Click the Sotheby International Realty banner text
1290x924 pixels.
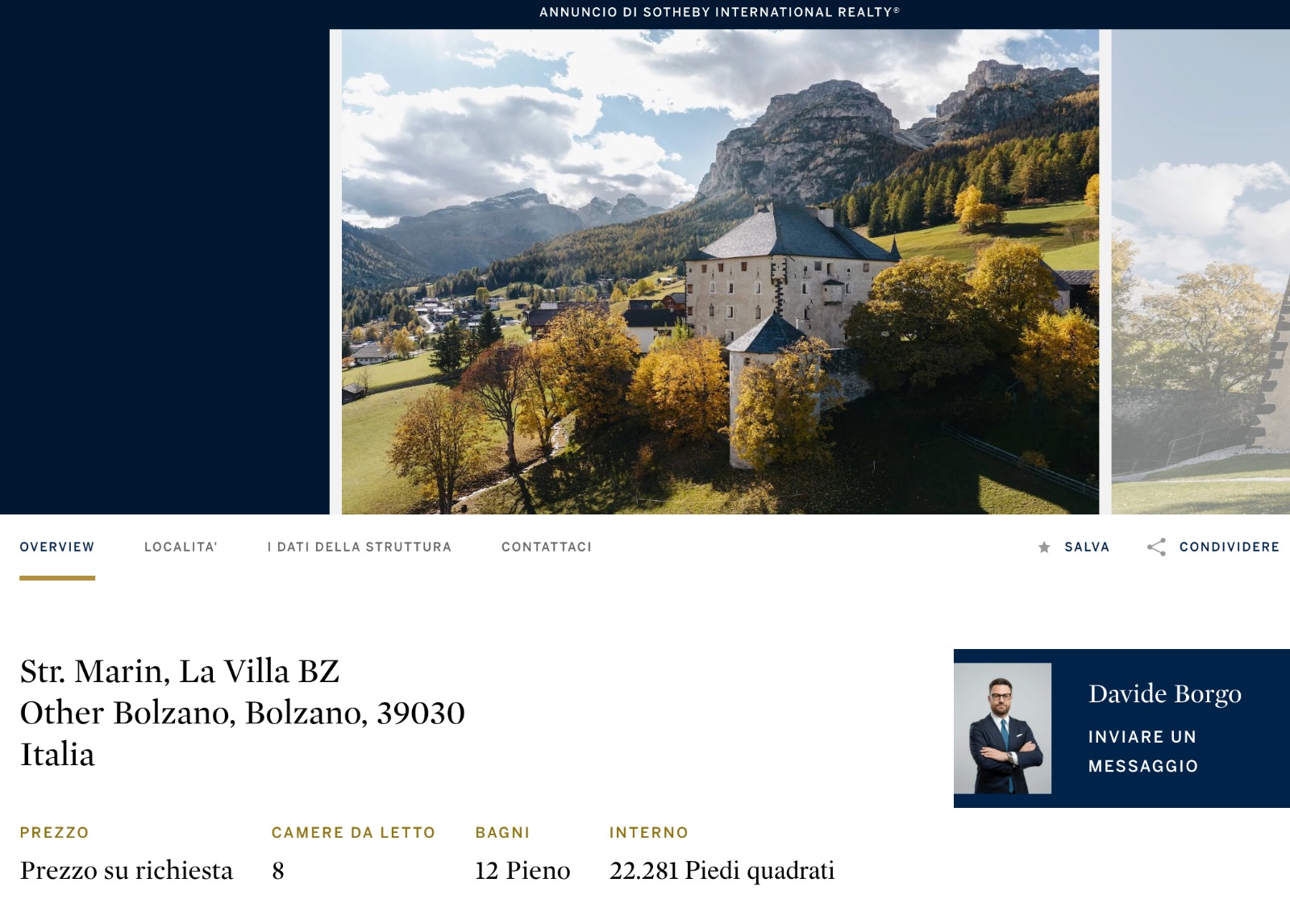[x=719, y=12]
